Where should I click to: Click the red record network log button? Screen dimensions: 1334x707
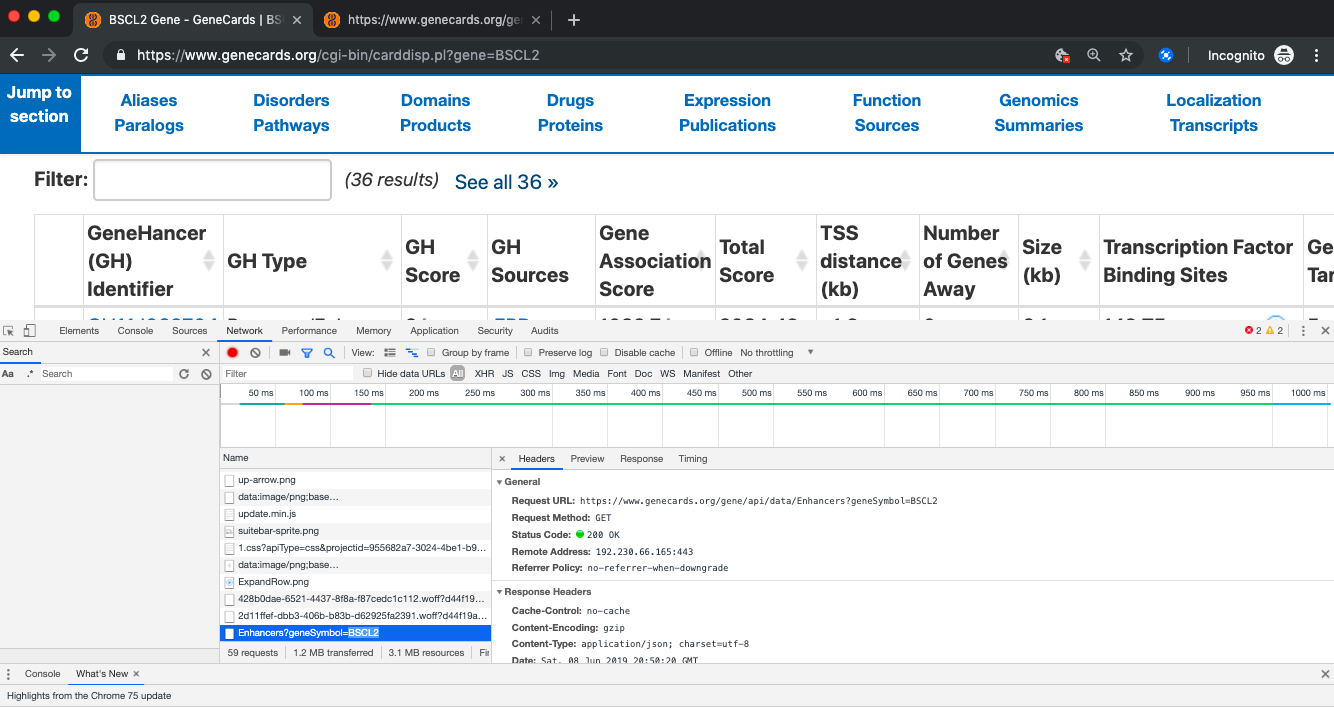pyautogui.click(x=232, y=353)
